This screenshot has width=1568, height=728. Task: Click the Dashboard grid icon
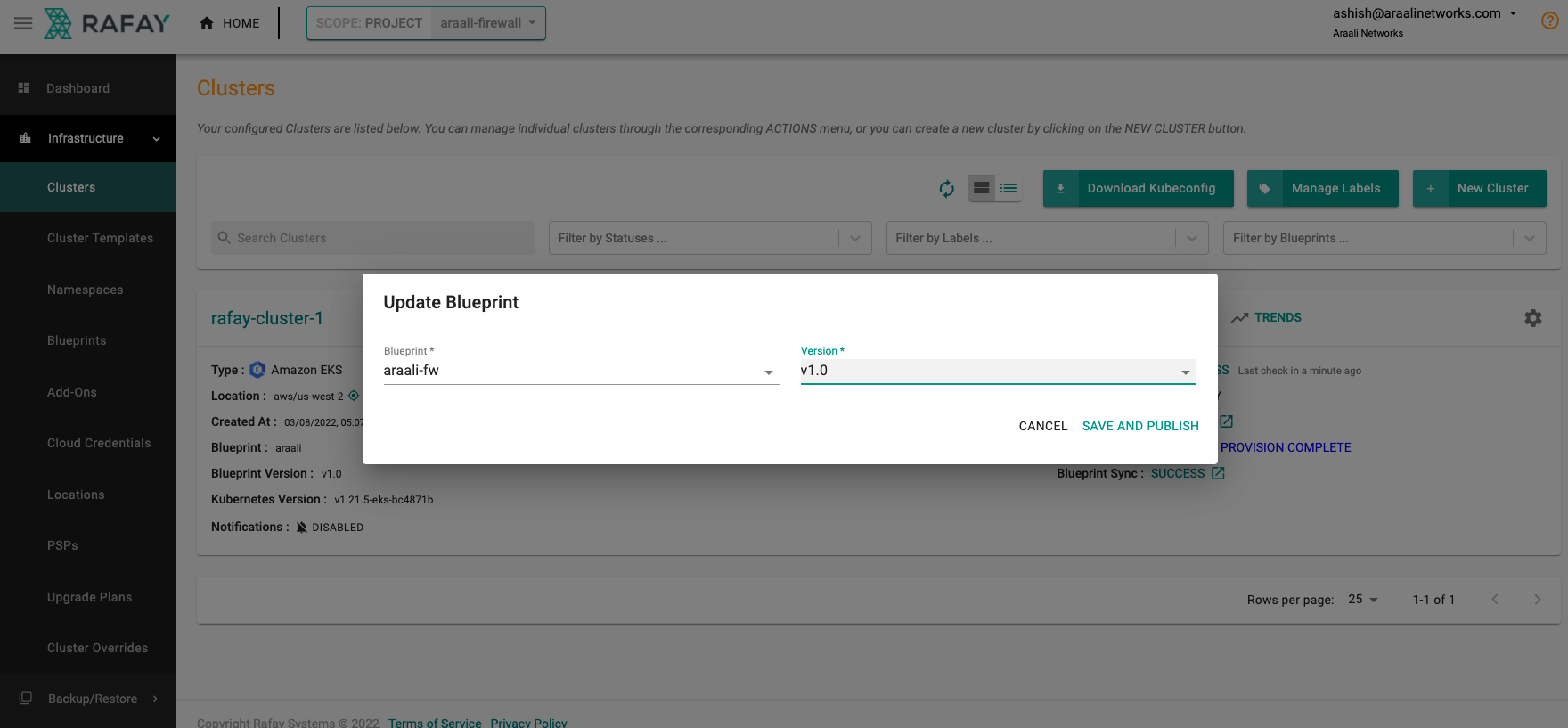pos(24,88)
